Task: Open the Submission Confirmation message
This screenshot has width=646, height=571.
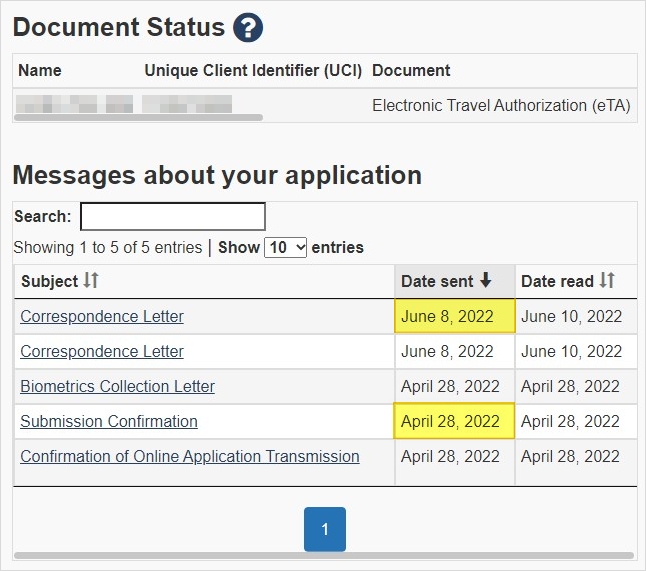Action: pos(109,421)
